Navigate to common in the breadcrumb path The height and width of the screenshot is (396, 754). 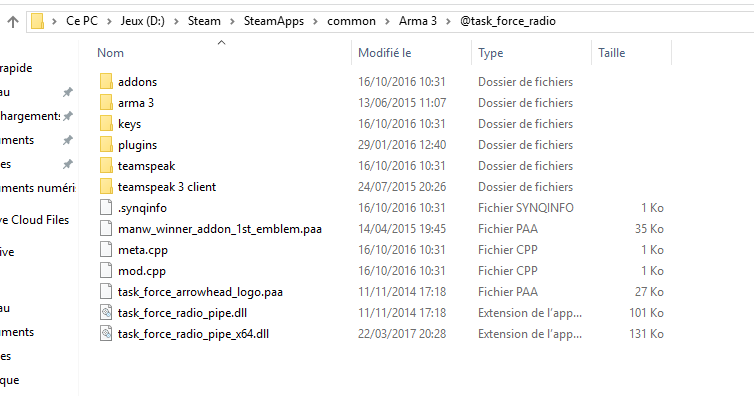(352, 21)
